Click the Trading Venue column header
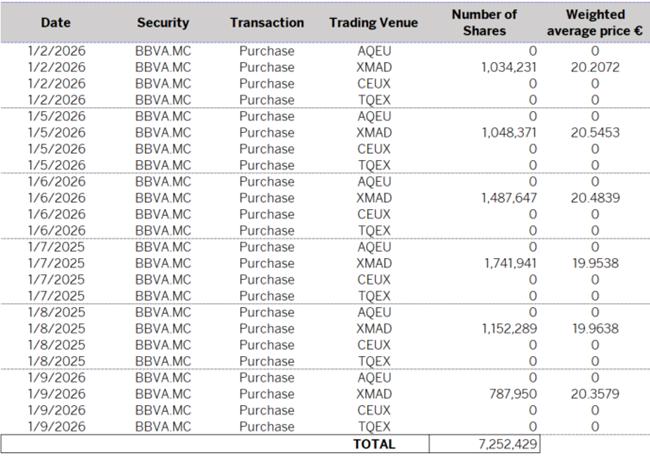The height and width of the screenshot is (456, 650). (375, 22)
